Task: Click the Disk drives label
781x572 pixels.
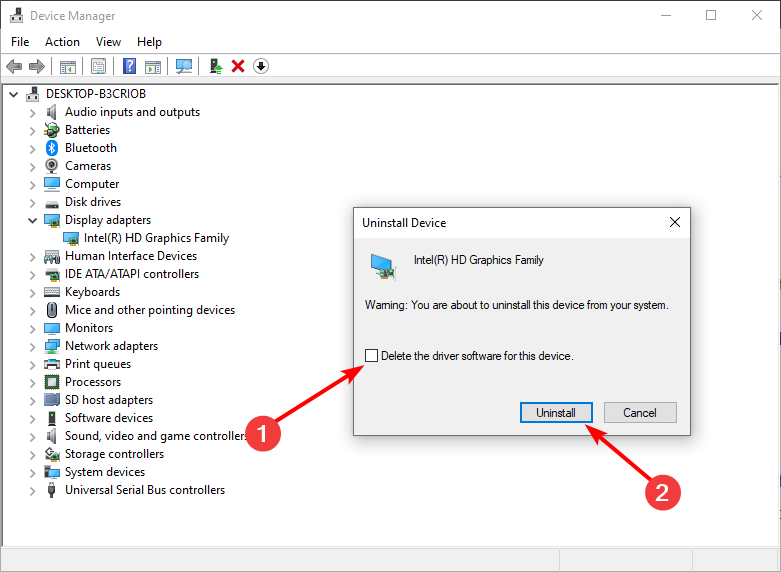Action: pyautogui.click(x=93, y=202)
